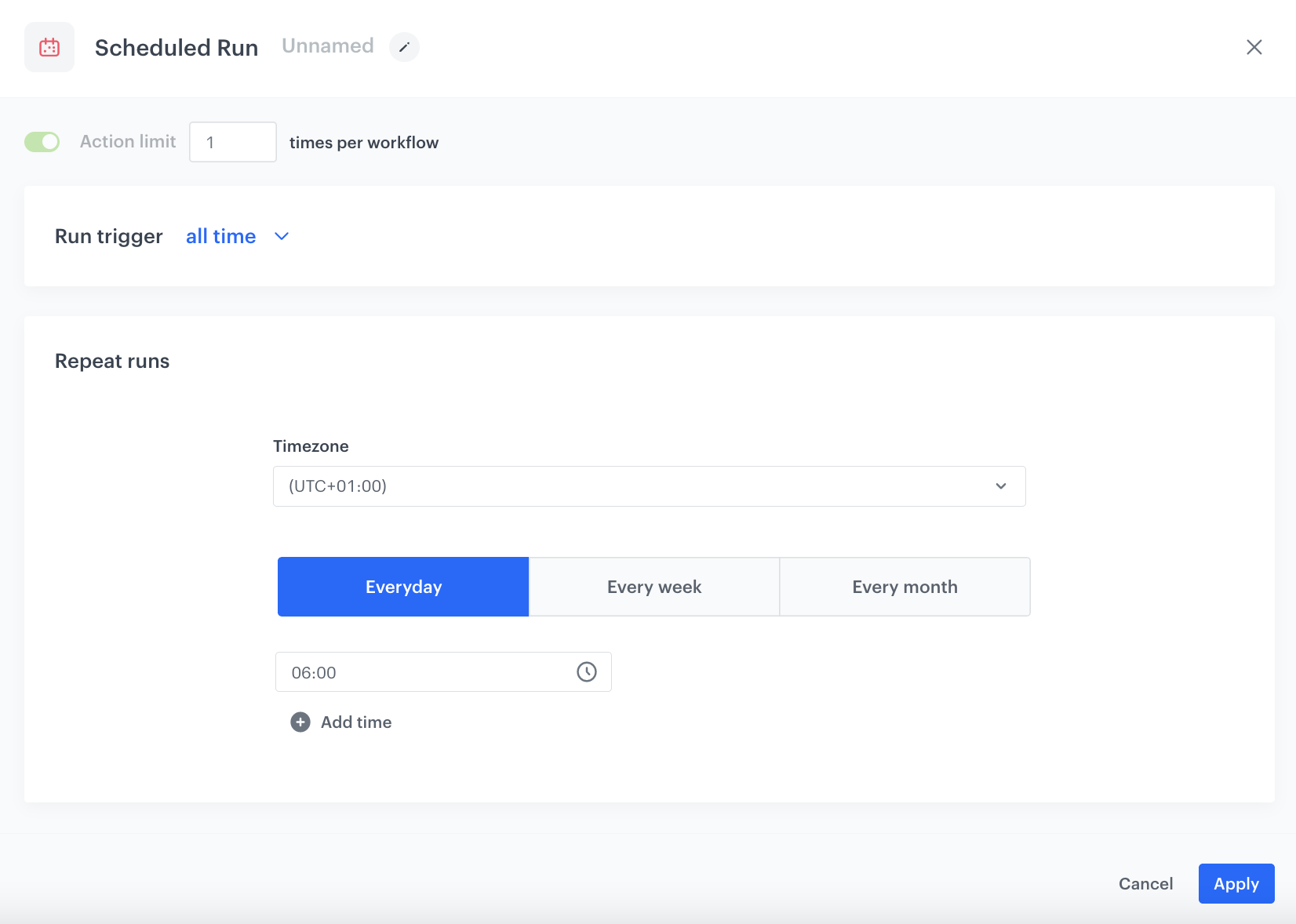This screenshot has height=924, width=1296.
Task: Cancel the scheduled run changes
Action: (1145, 883)
